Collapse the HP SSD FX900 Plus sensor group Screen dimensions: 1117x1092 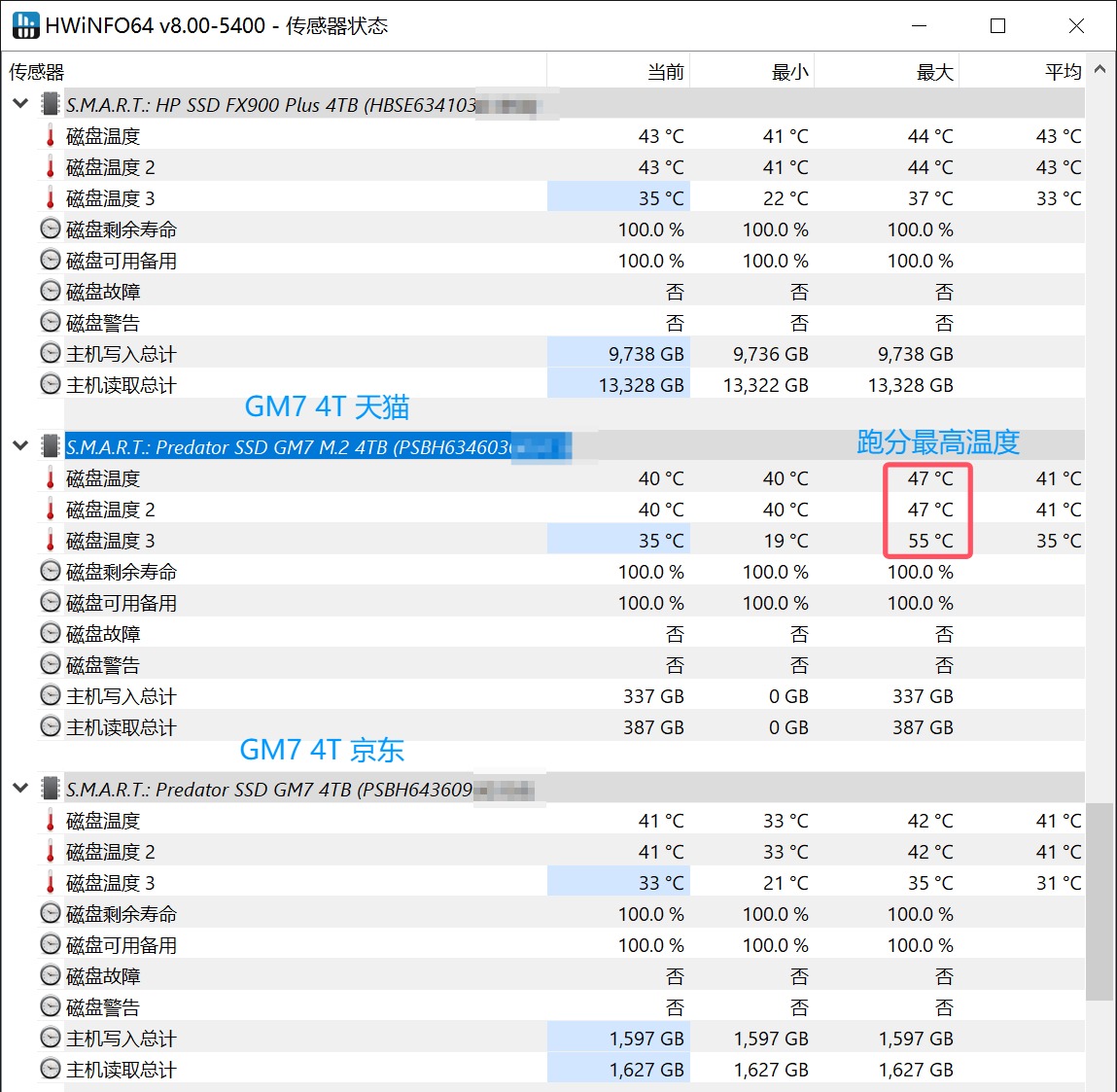click(20, 104)
